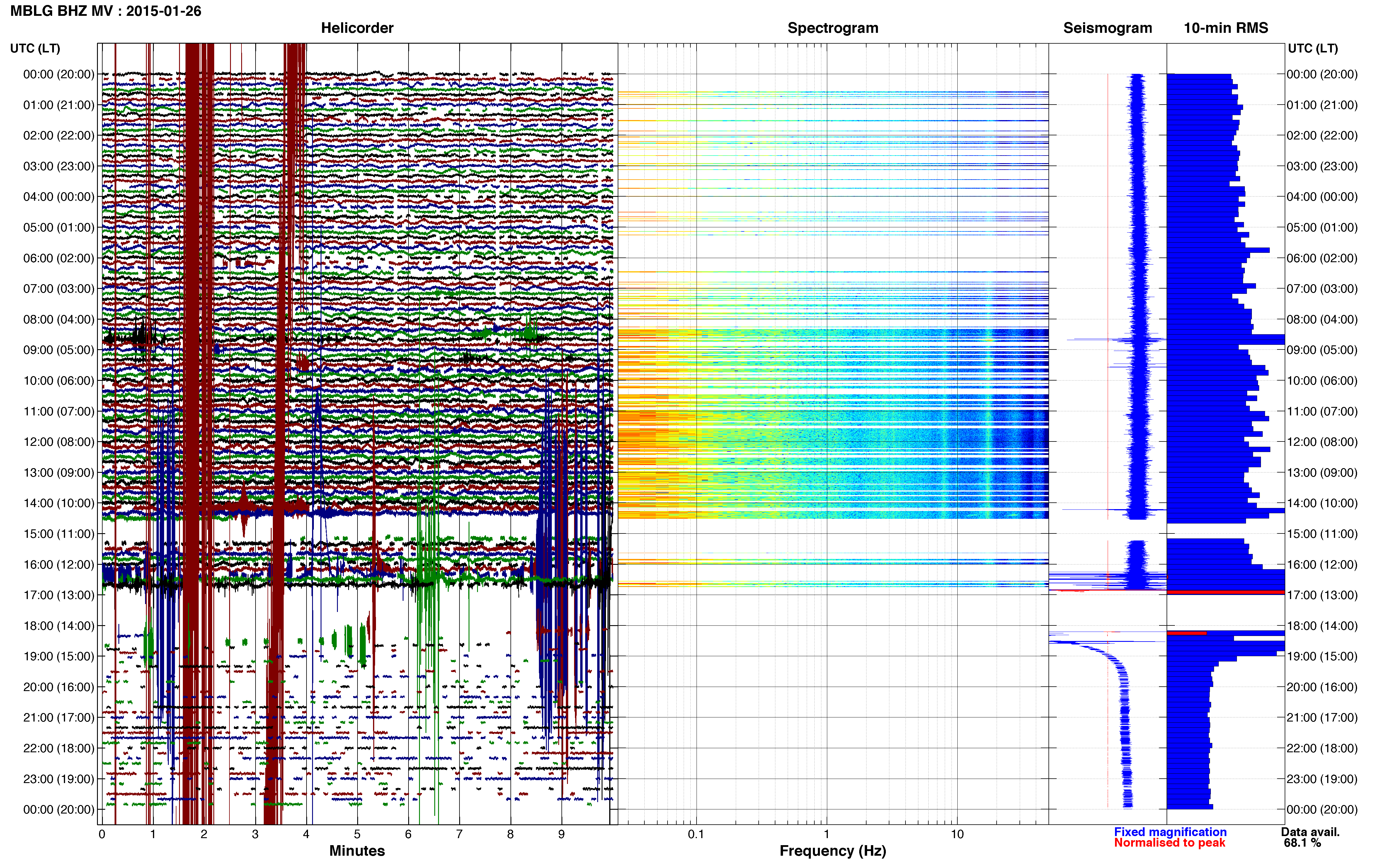
Task: Click the left '08:00 (04:00)' time label
Action: [x=59, y=319]
